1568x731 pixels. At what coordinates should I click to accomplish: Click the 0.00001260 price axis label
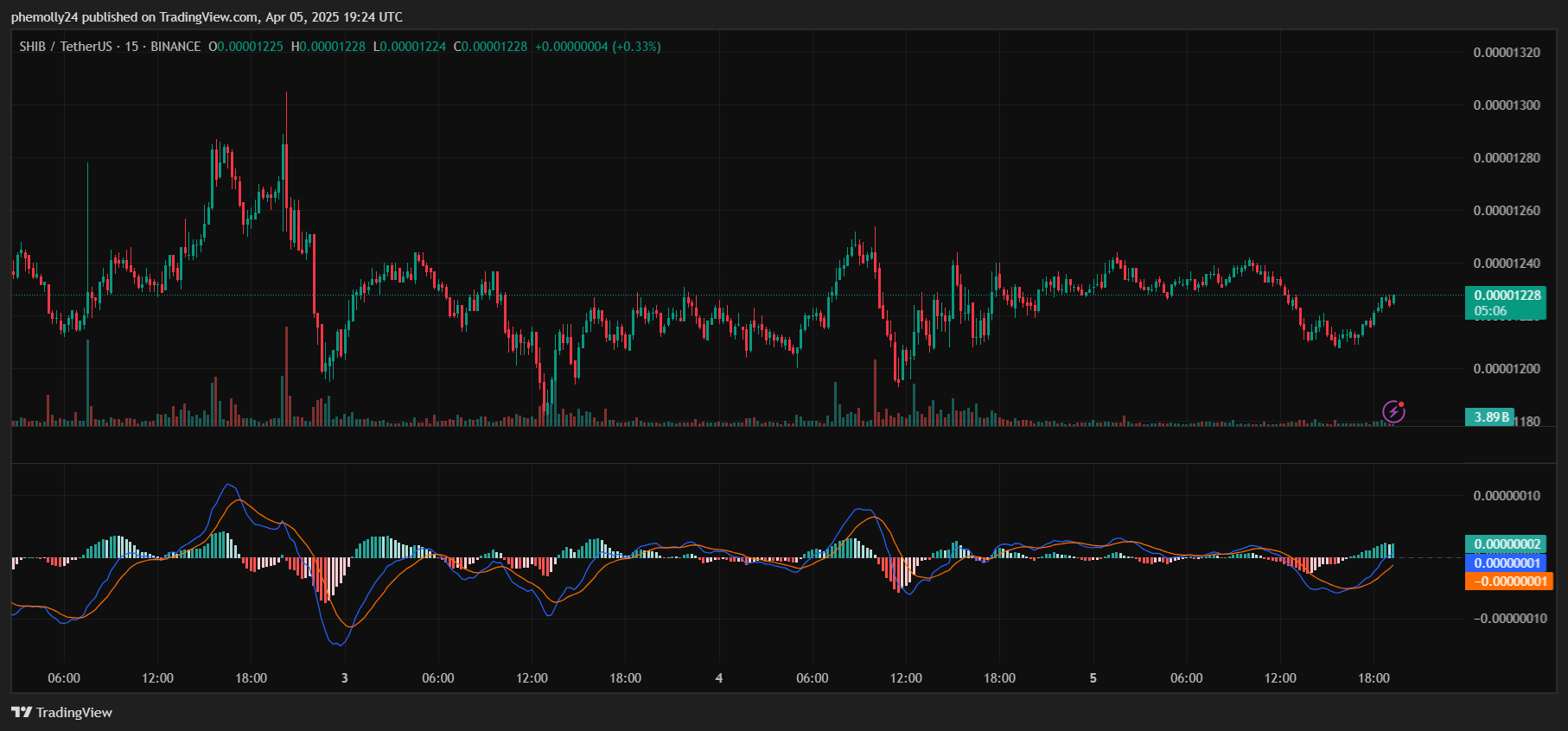(1506, 211)
